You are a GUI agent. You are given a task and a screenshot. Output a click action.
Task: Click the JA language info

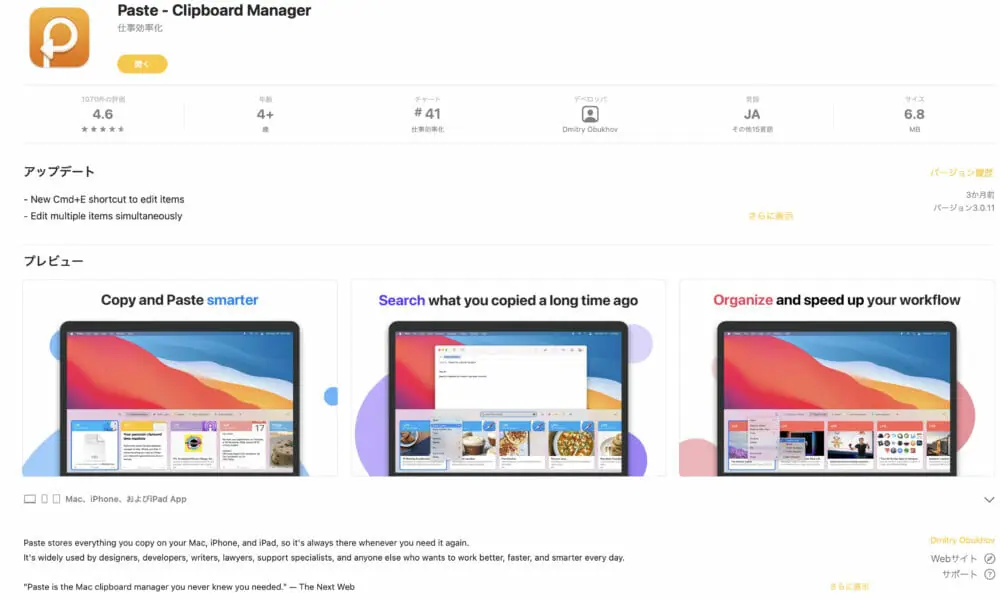[x=752, y=114]
